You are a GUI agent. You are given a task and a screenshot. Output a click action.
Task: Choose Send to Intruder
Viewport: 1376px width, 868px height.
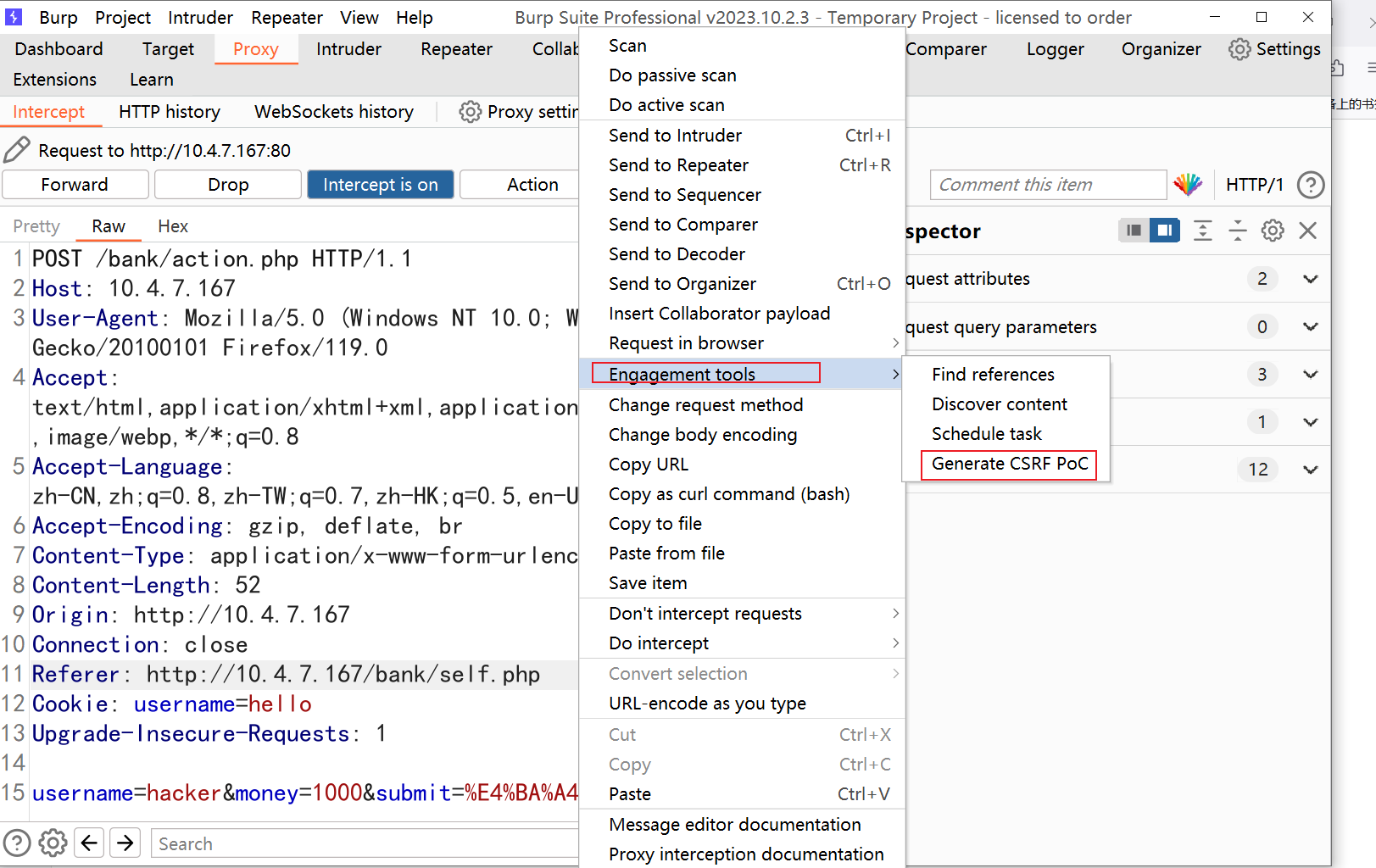pos(742,136)
